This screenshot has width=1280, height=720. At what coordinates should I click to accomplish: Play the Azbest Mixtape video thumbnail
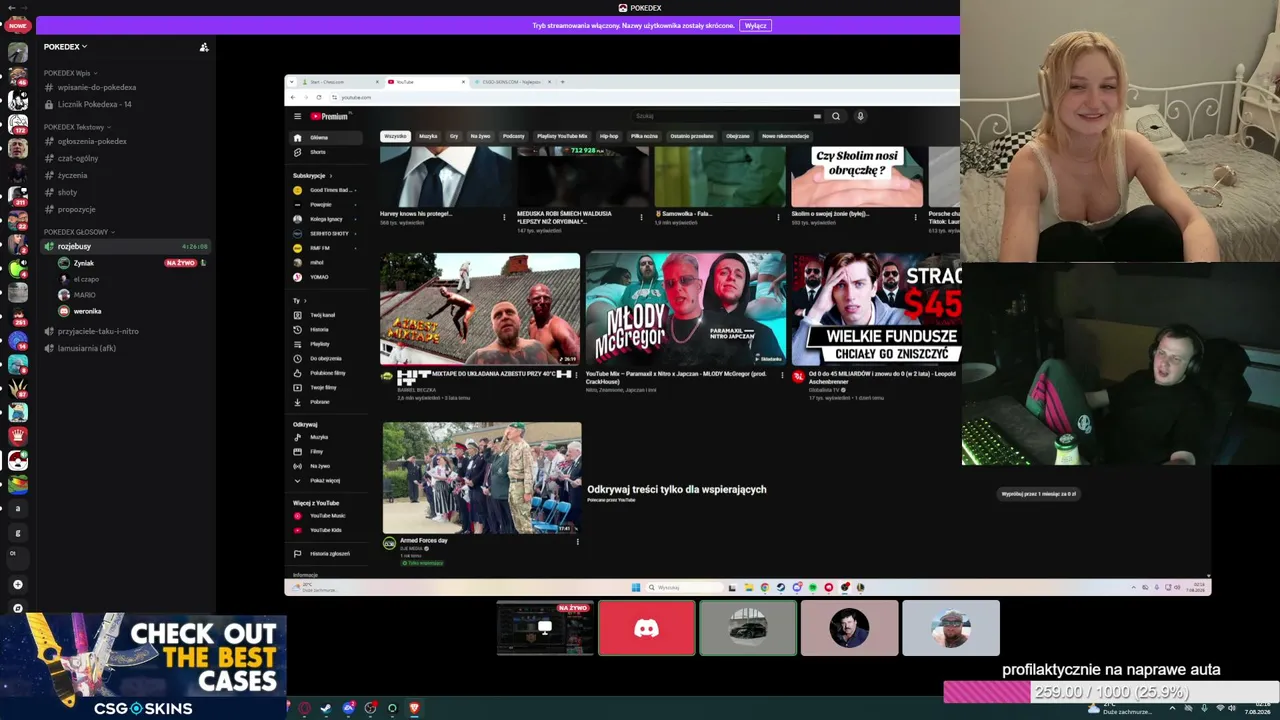click(480, 309)
